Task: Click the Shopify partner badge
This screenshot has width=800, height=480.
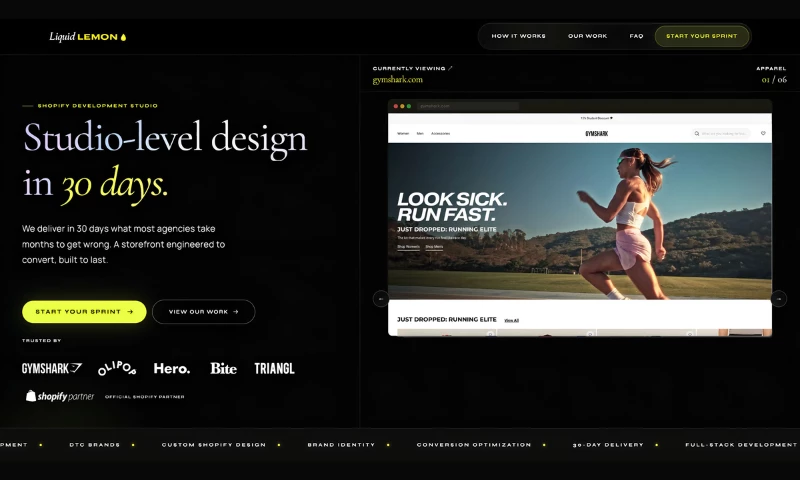Action: pos(60,396)
